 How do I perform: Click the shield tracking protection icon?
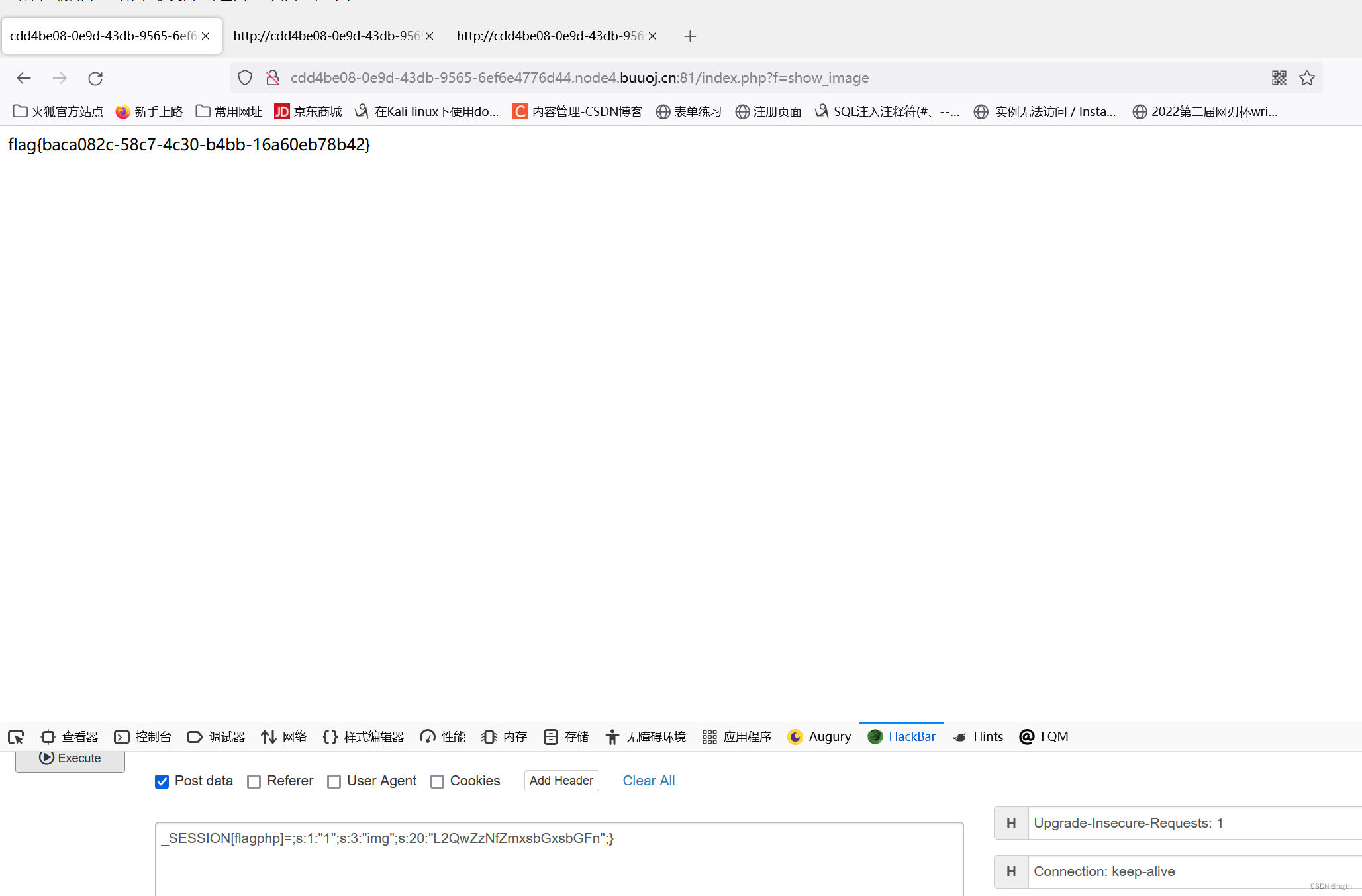pyautogui.click(x=245, y=78)
